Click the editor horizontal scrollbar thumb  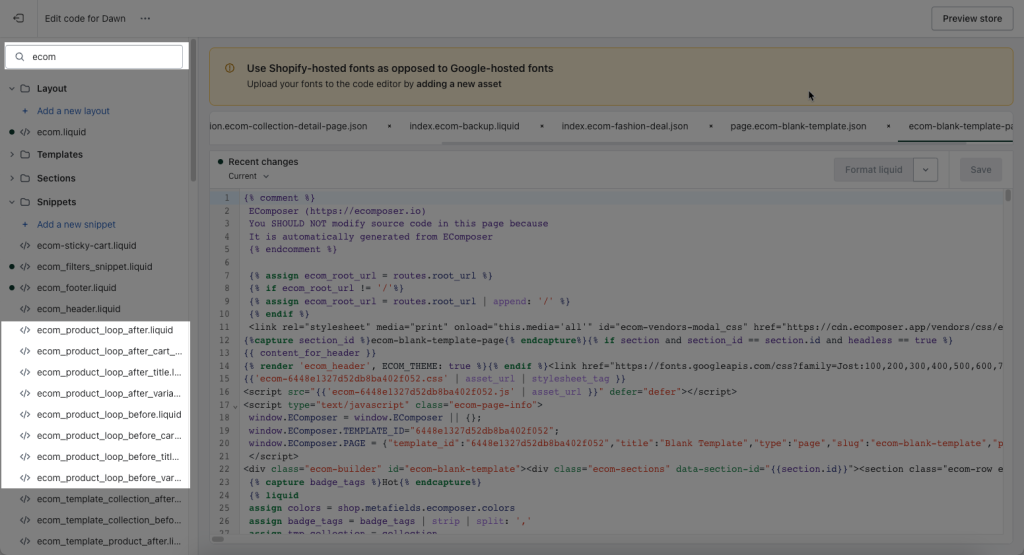[217, 539]
